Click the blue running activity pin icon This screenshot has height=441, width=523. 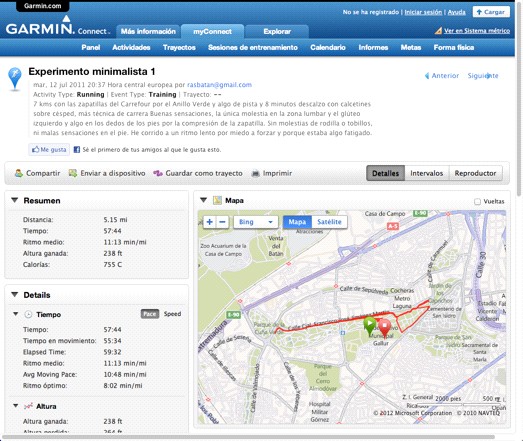point(15,79)
